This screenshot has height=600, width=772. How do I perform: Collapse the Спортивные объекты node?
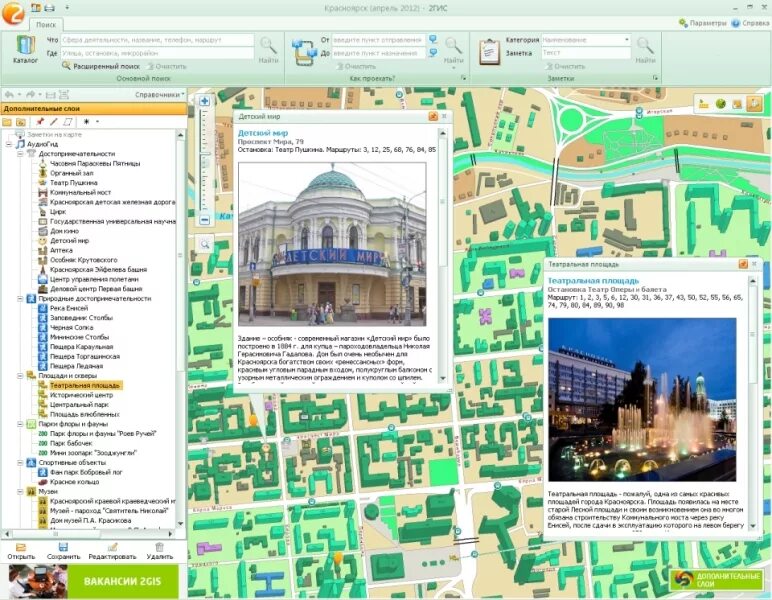tap(20, 462)
